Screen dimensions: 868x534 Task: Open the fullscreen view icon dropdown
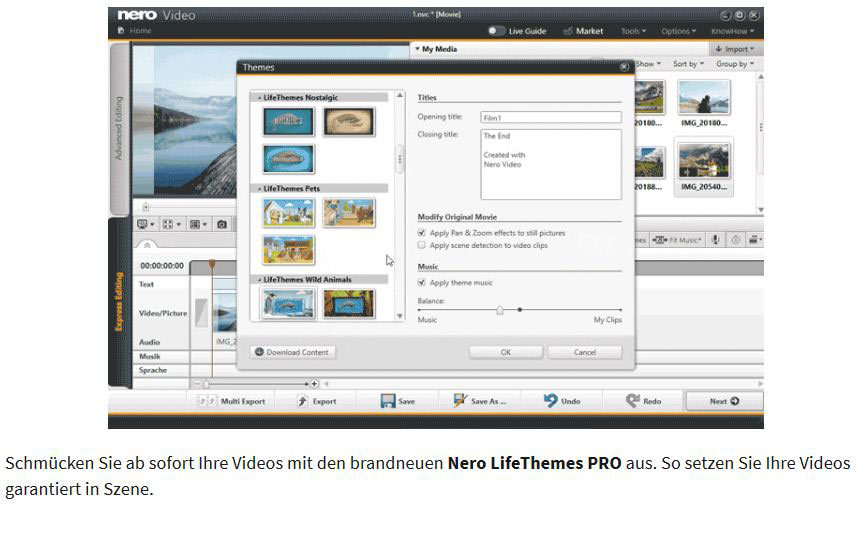tap(172, 224)
